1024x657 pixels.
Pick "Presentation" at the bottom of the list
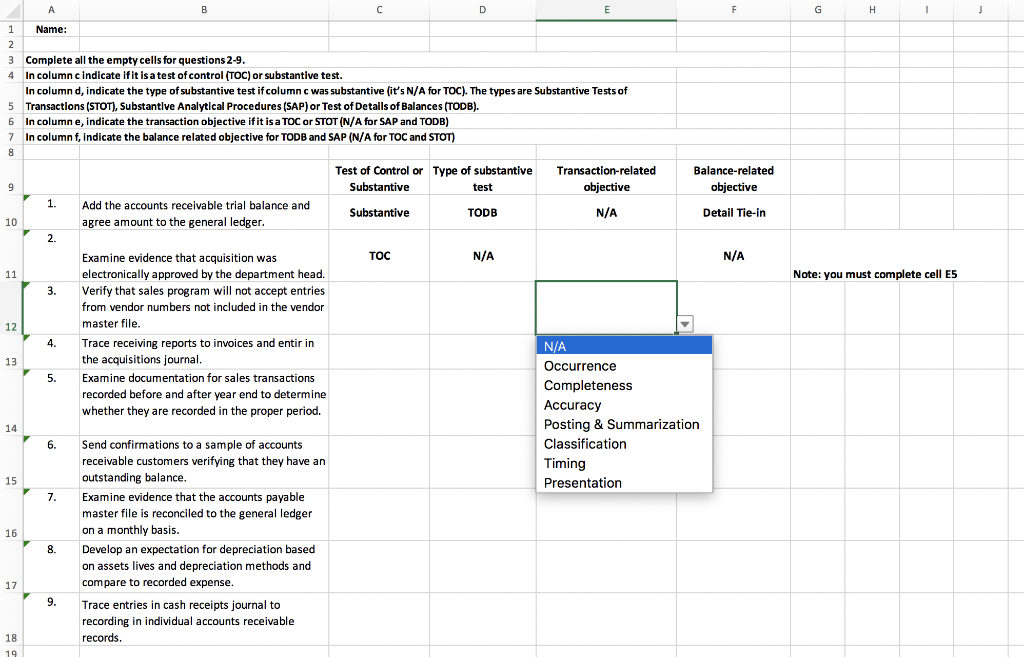tap(581, 483)
